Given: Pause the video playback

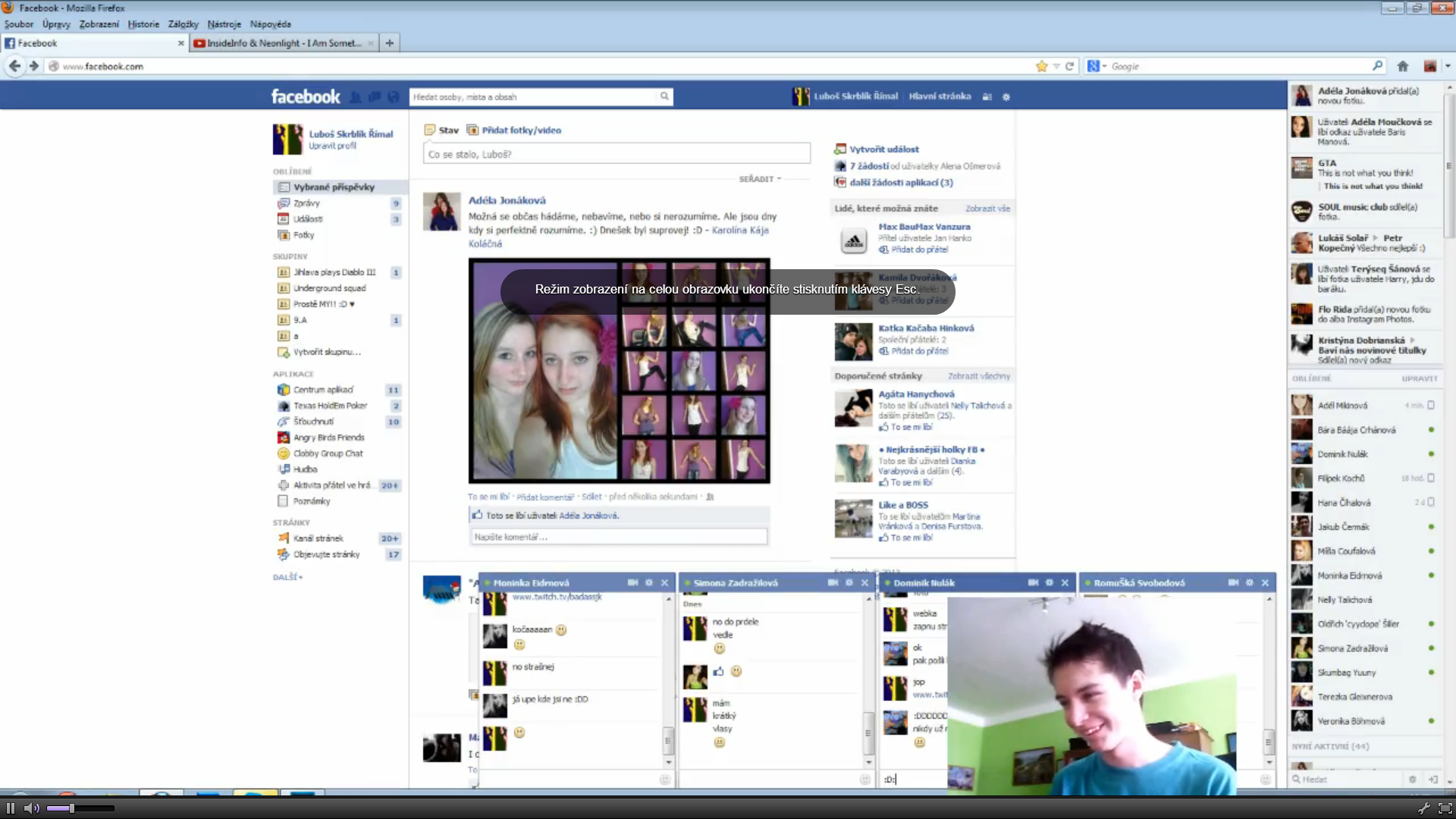Looking at the screenshot, I should click(x=11, y=808).
